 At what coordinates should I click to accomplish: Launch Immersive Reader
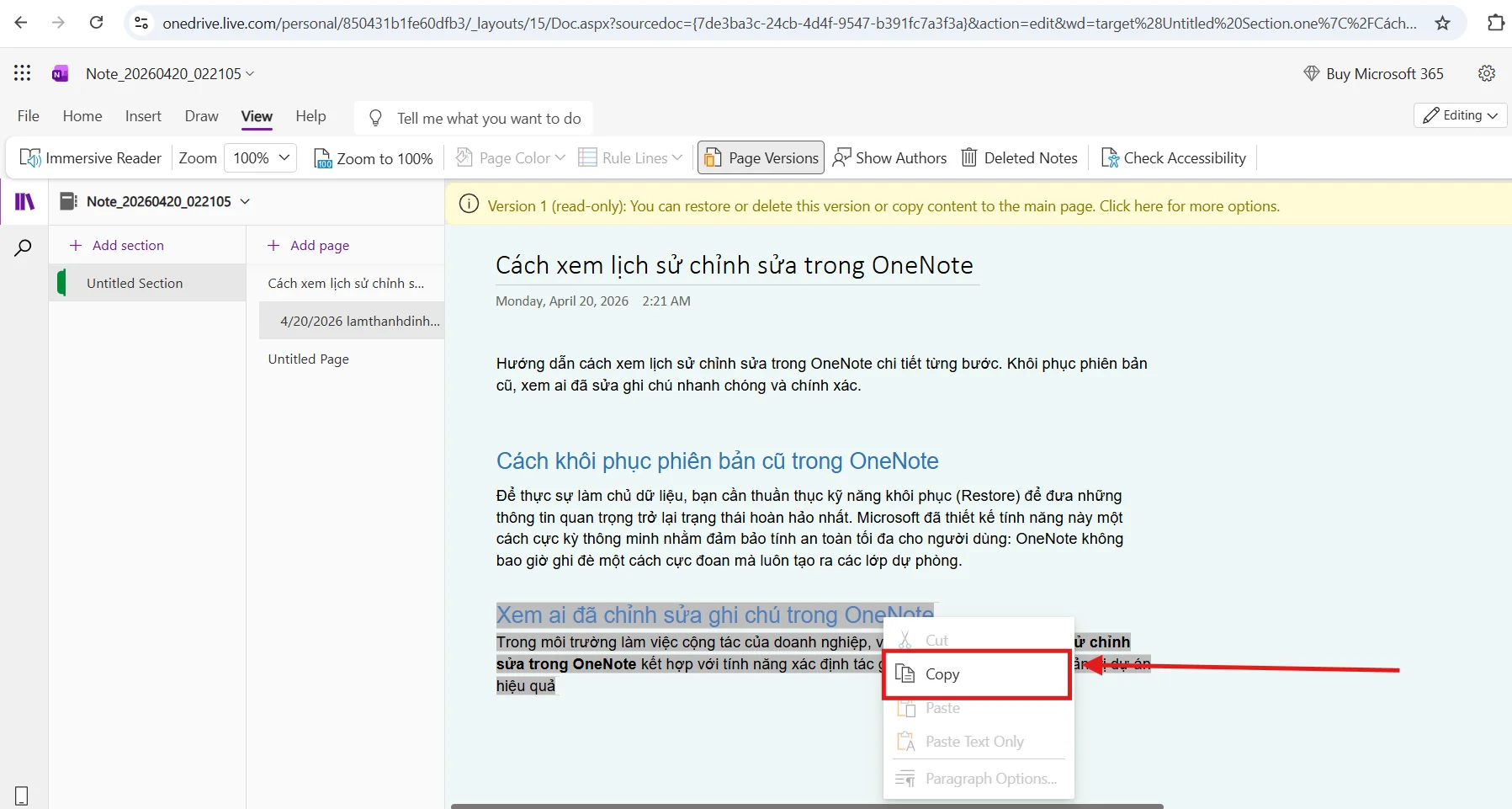pos(91,157)
